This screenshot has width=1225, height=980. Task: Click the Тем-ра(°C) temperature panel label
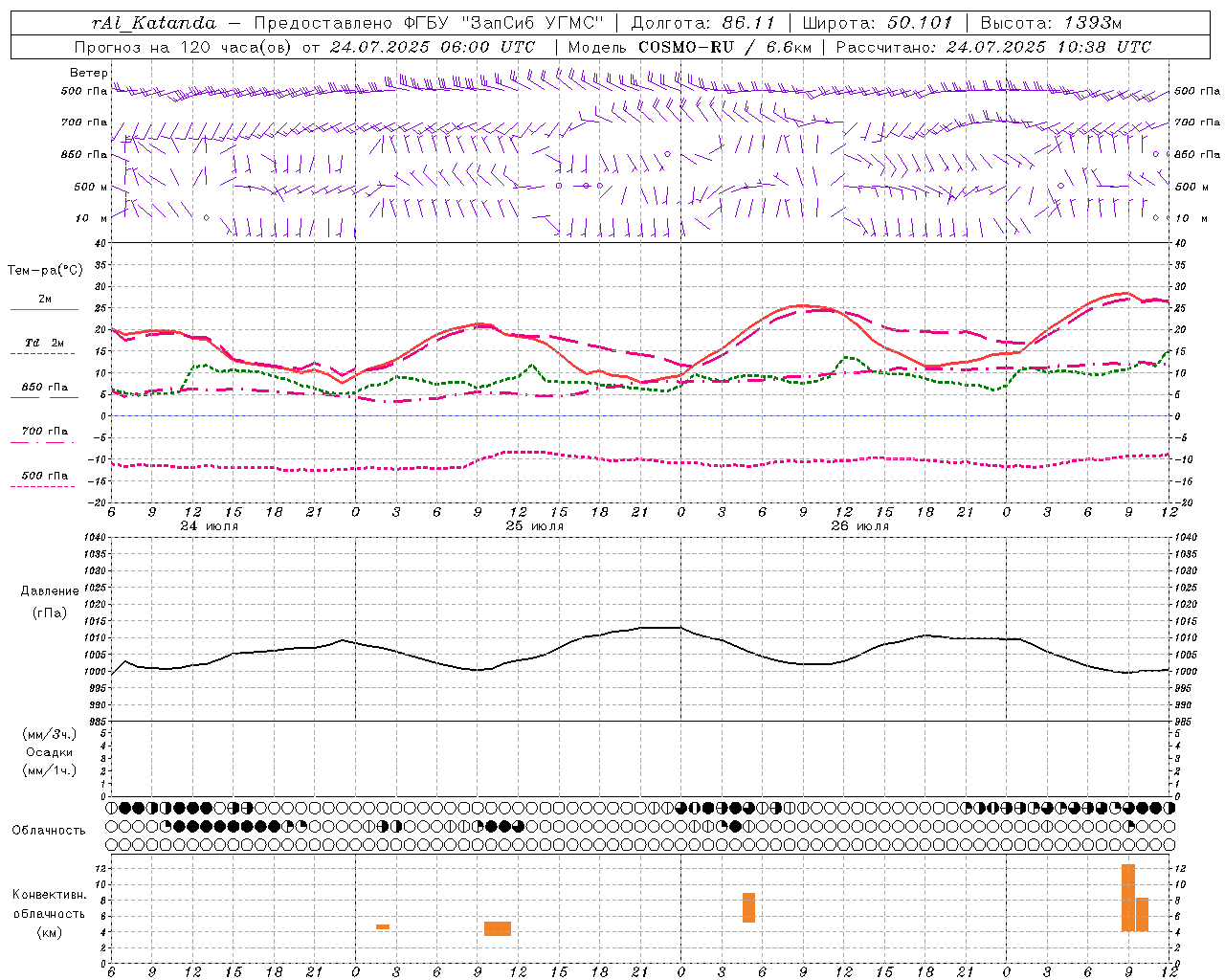pos(45,270)
